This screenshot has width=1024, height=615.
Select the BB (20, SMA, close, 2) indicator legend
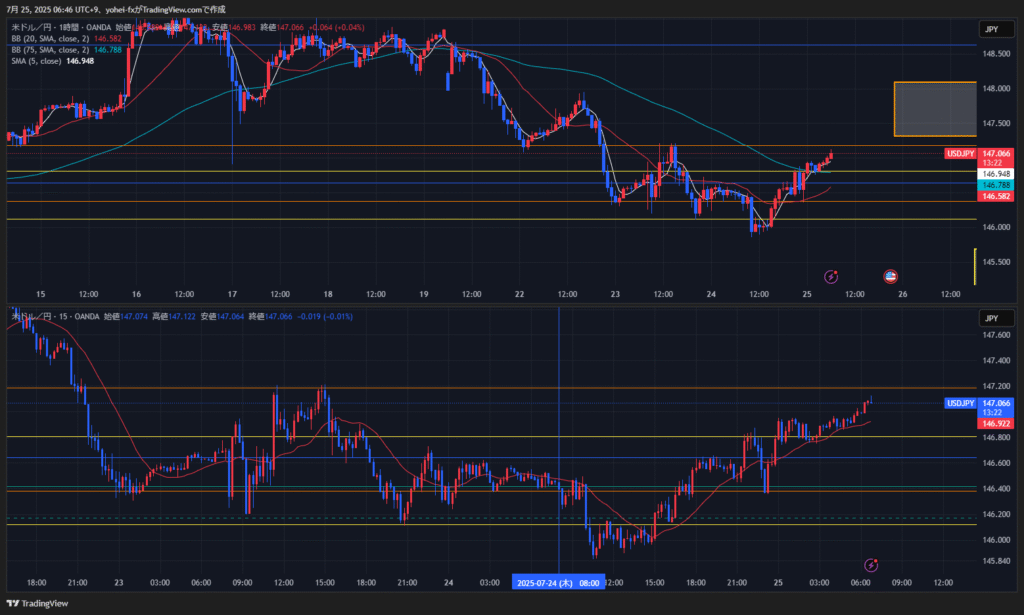tap(49, 38)
